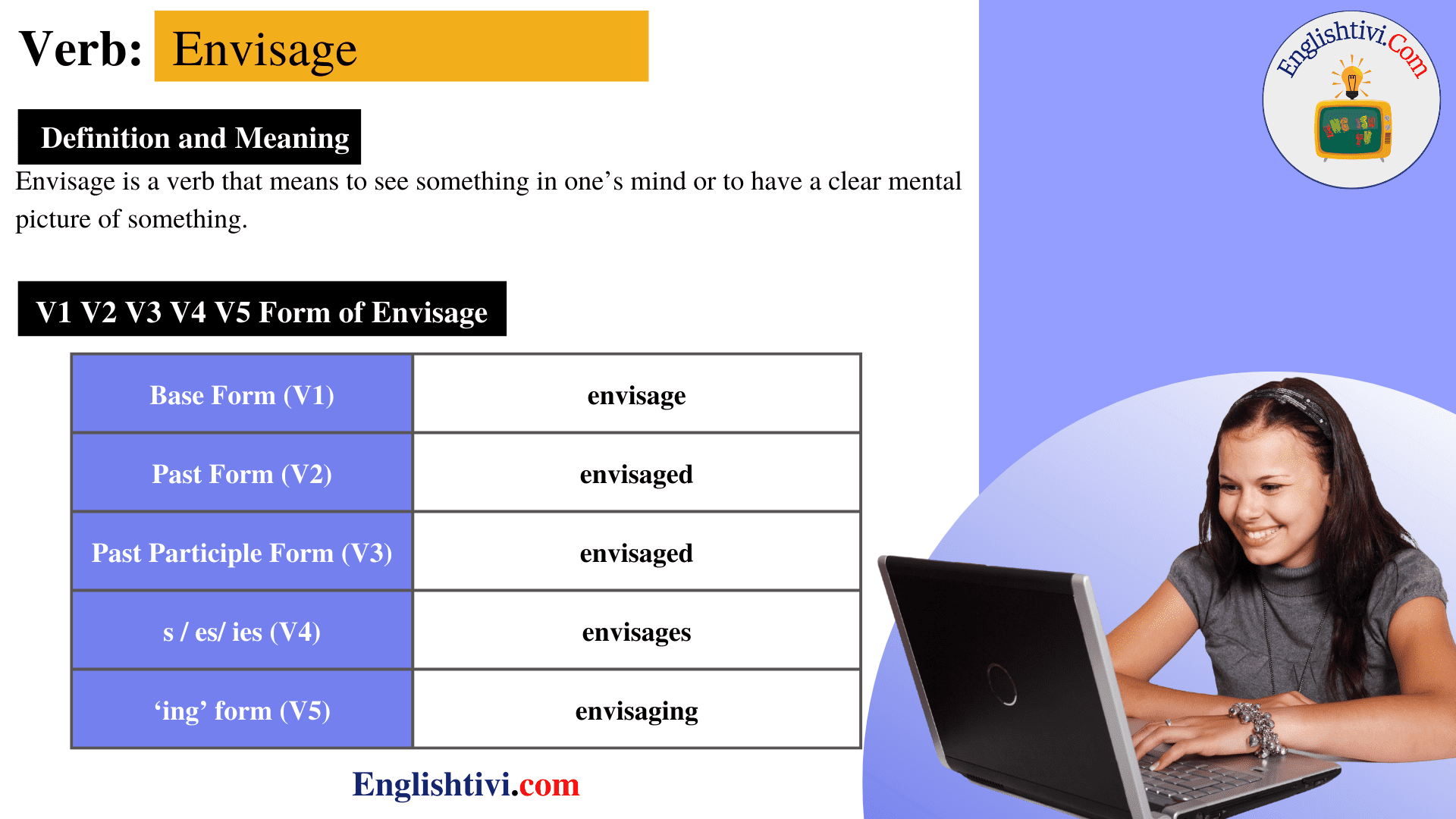Click the student photo on right side

1200,580
